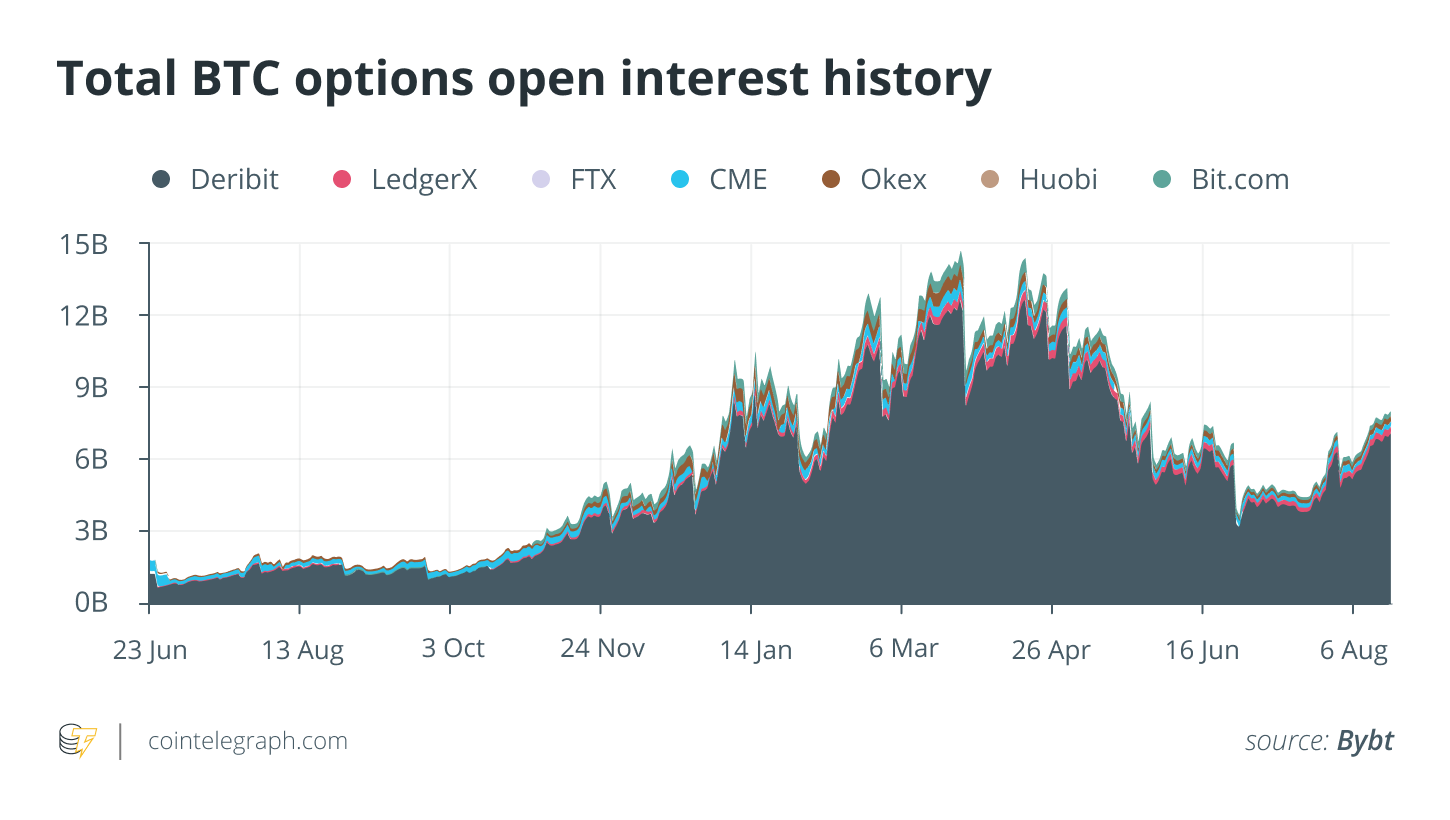Toggle the Huobi tan legend marker
Image resolution: width=1450 pixels, height=820 pixels.
(990, 180)
